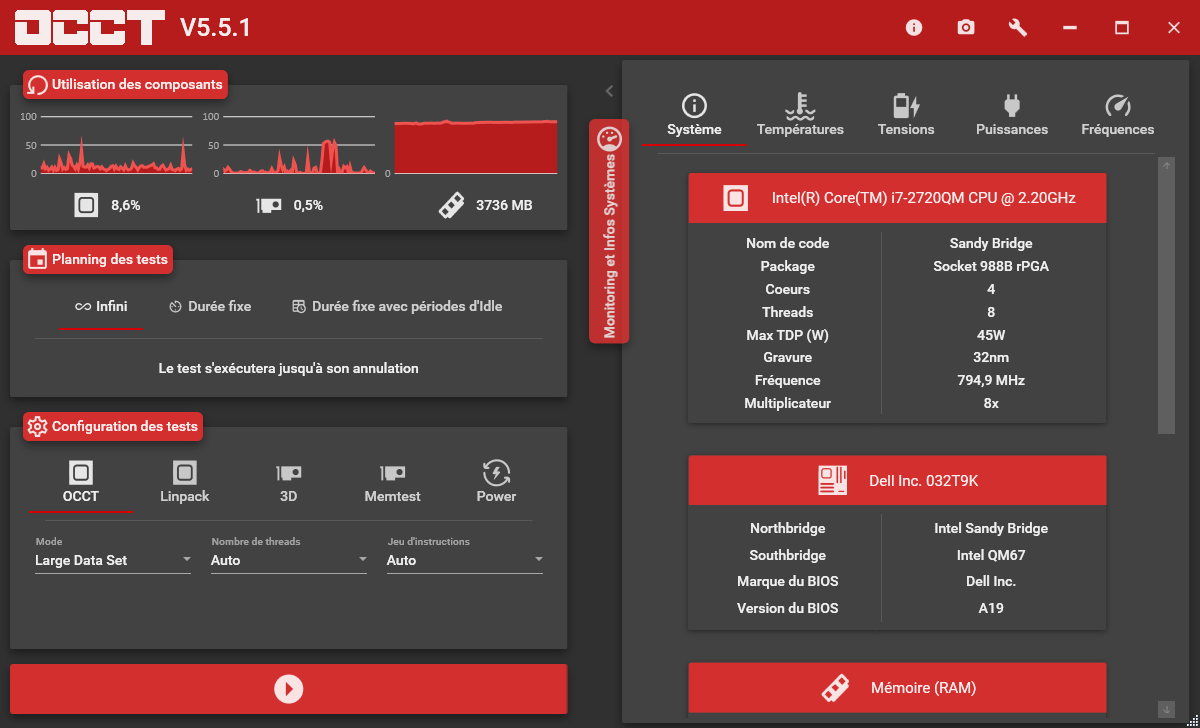Toggle the Monitoring et Infos Systèmes side tab

tap(609, 232)
